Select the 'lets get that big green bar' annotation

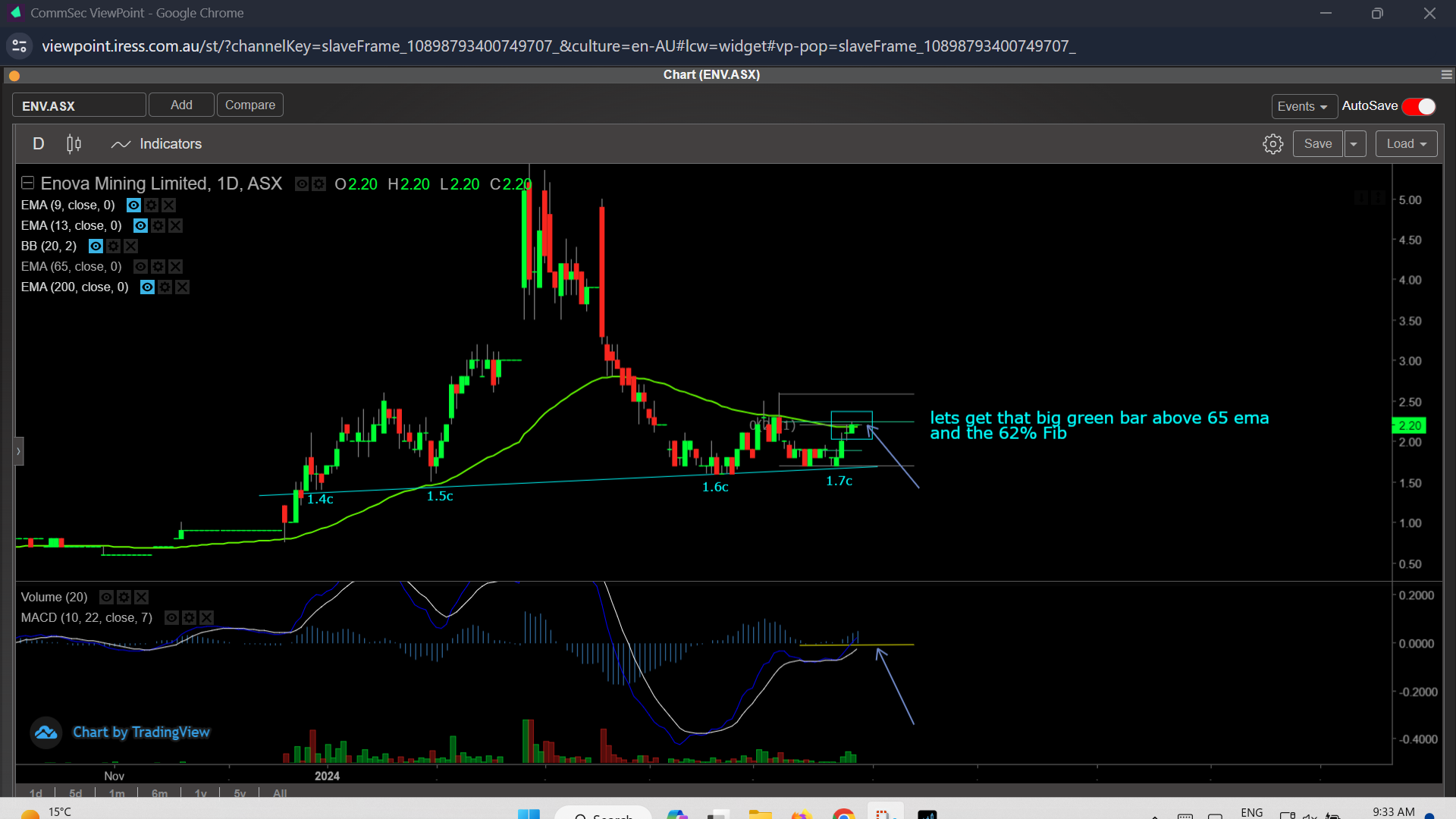tap(1099, 425)
